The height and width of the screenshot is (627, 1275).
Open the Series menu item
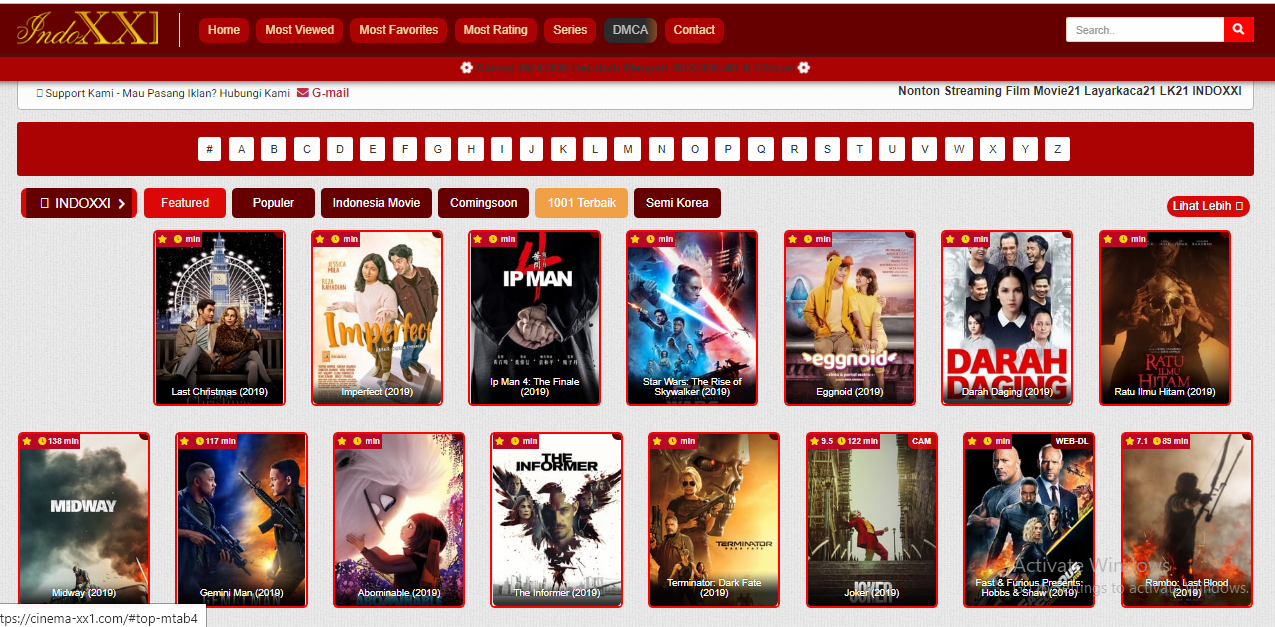[570, 30]
